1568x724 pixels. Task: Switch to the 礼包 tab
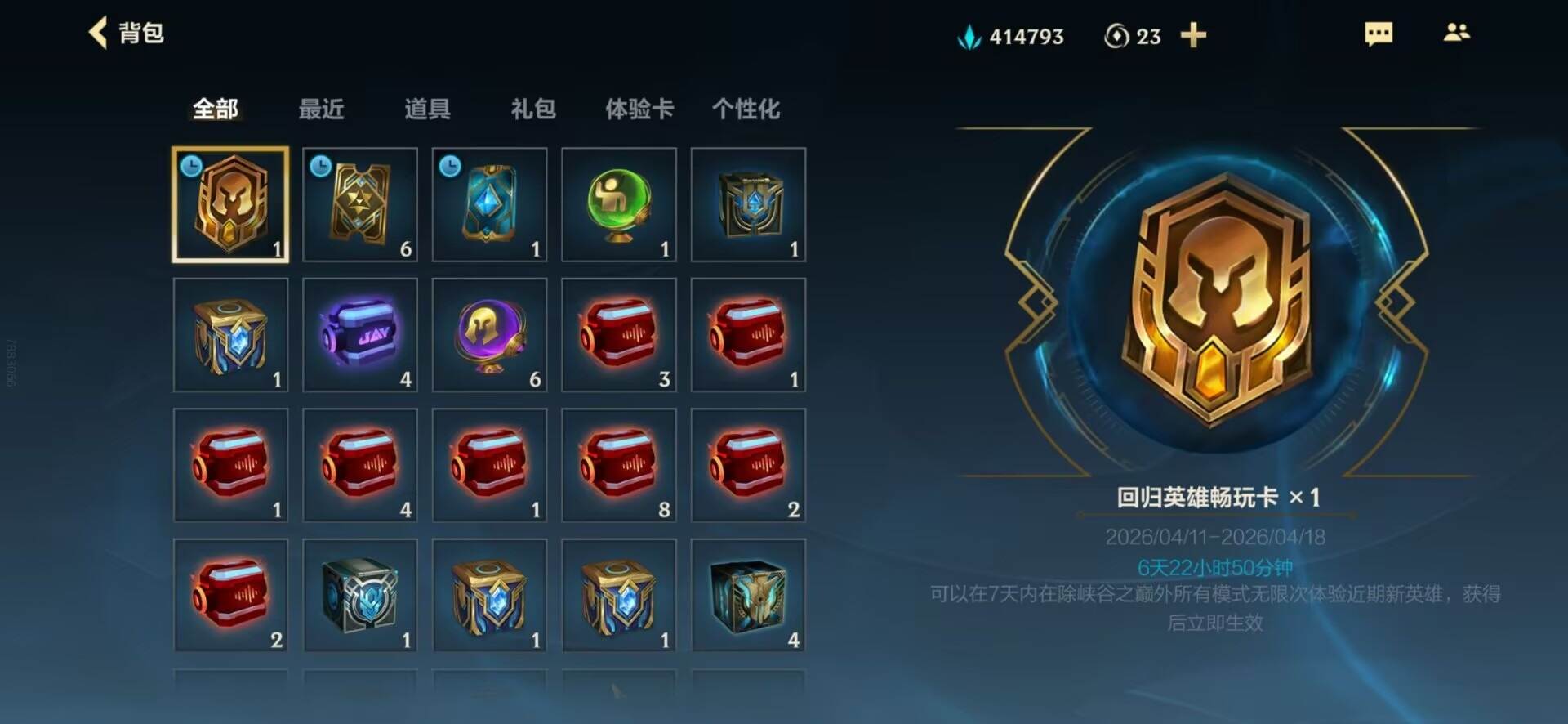pyautogui.click(x=533, y=109)
